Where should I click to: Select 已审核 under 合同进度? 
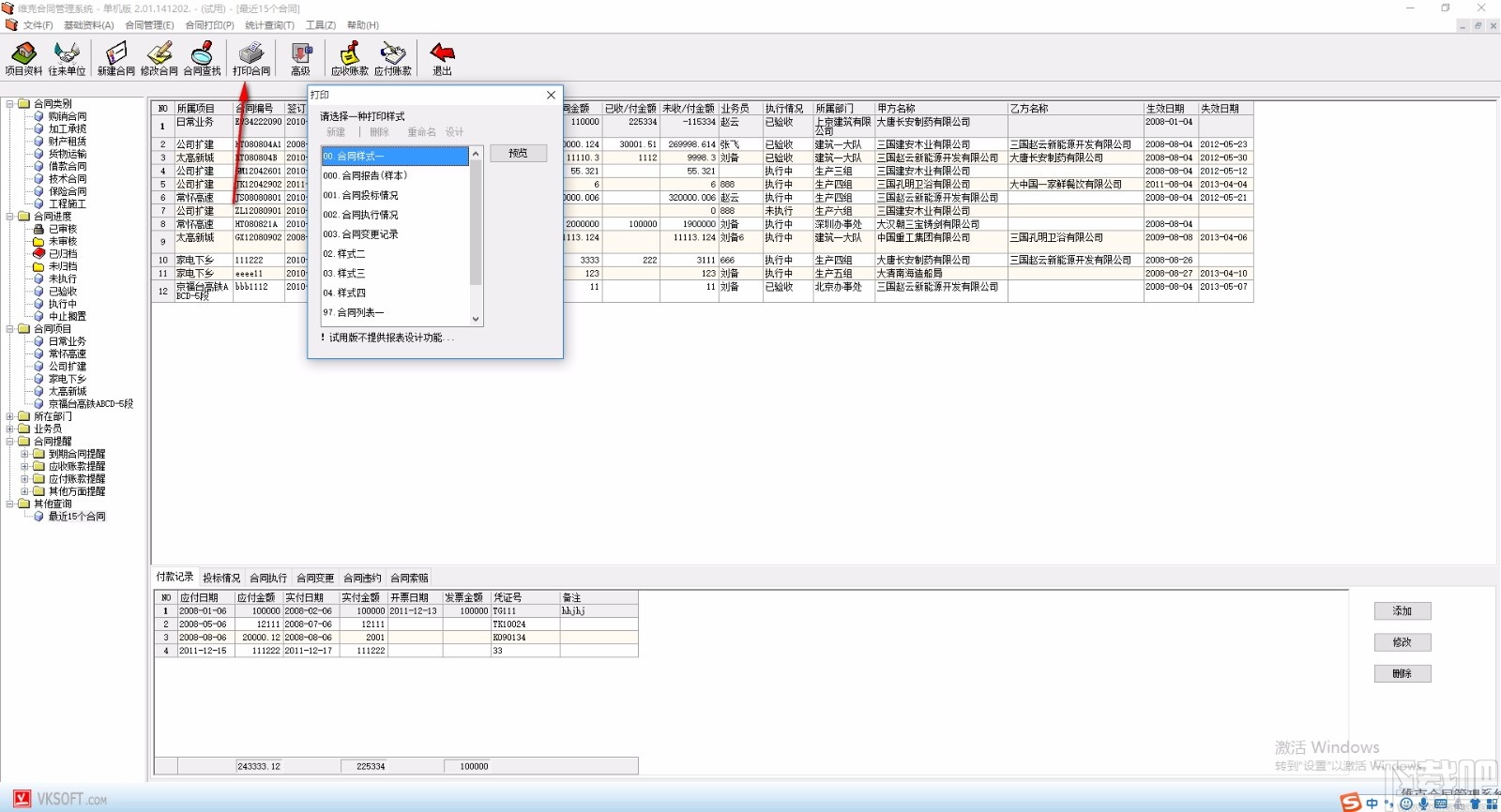[63, 229]
